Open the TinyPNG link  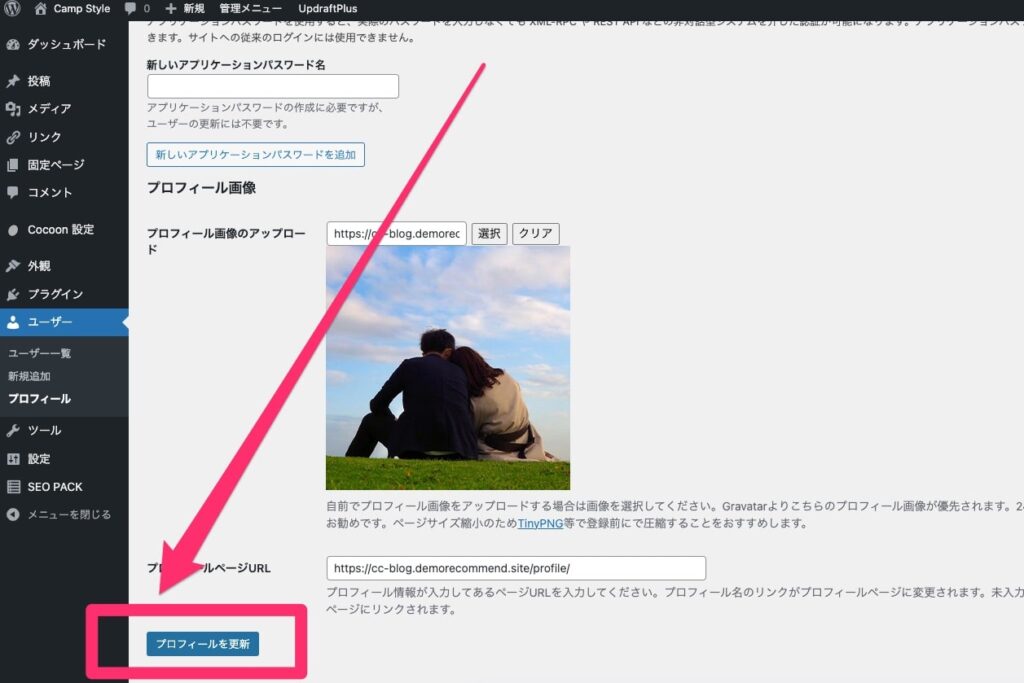540,523
